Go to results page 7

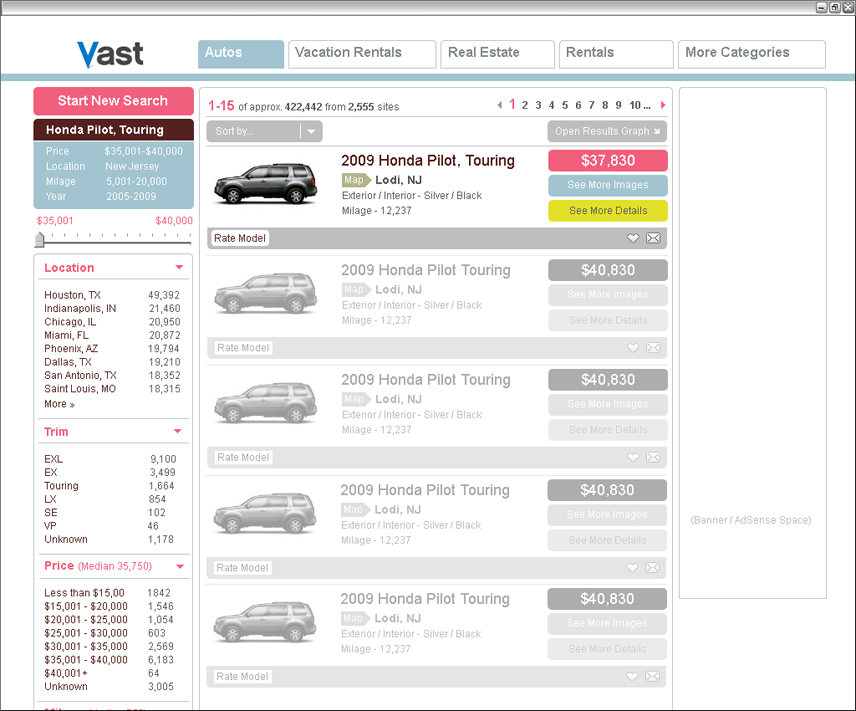(591, 105)
